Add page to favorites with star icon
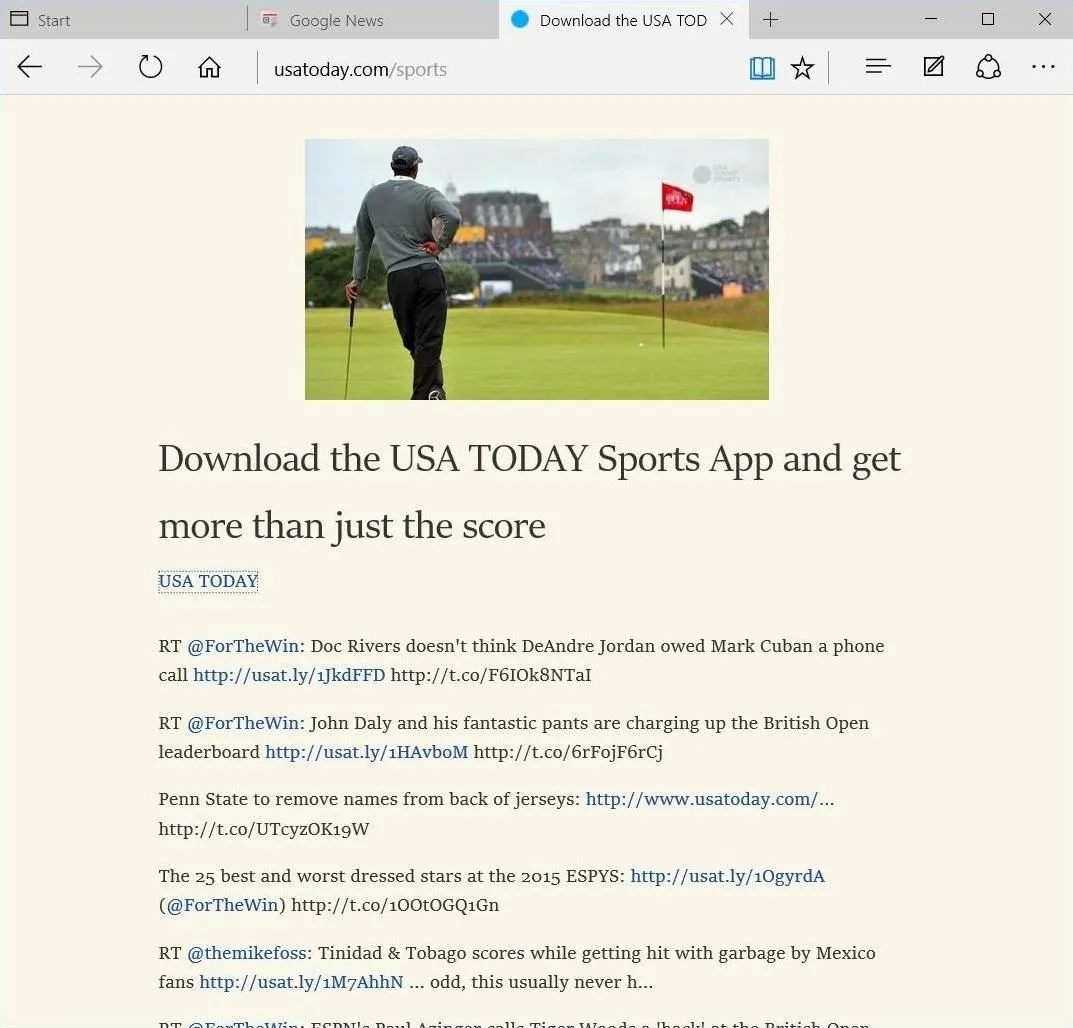Viewport: 1073px width, 1028px height. coord(802,68)
